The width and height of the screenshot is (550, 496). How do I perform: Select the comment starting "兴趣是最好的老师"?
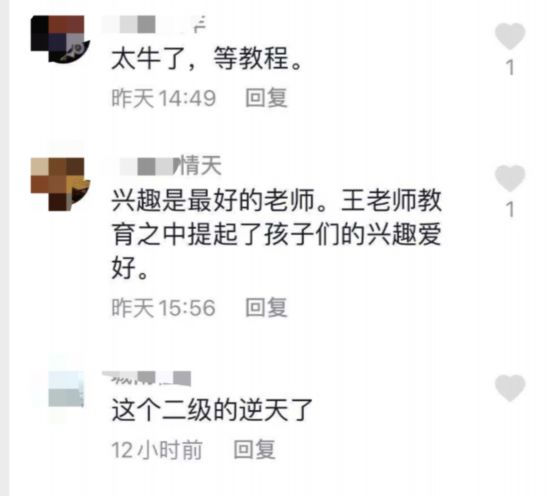pyautogui.click(x=276, y=234)
